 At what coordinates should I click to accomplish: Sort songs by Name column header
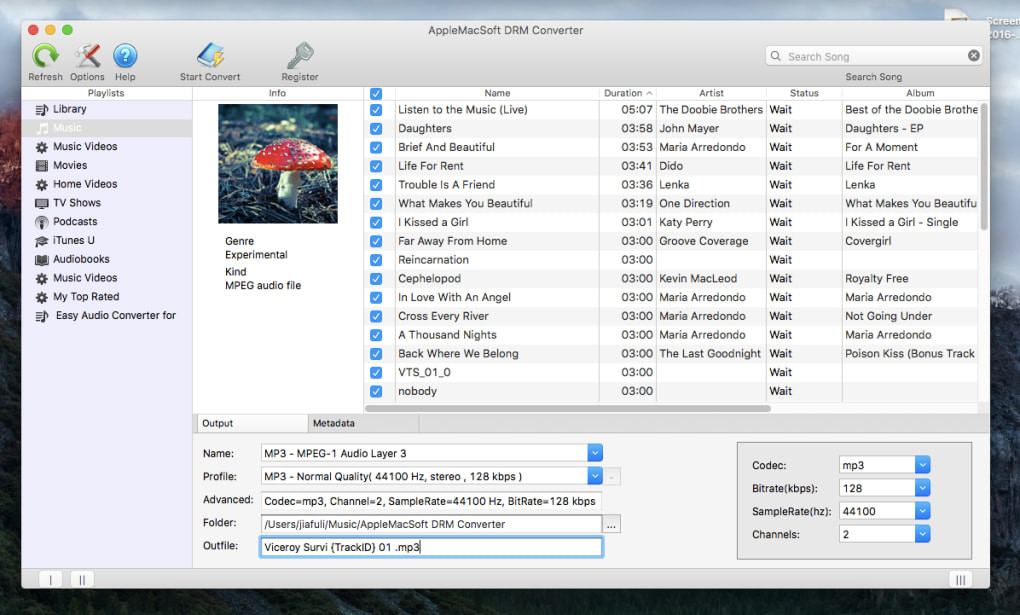497,93
